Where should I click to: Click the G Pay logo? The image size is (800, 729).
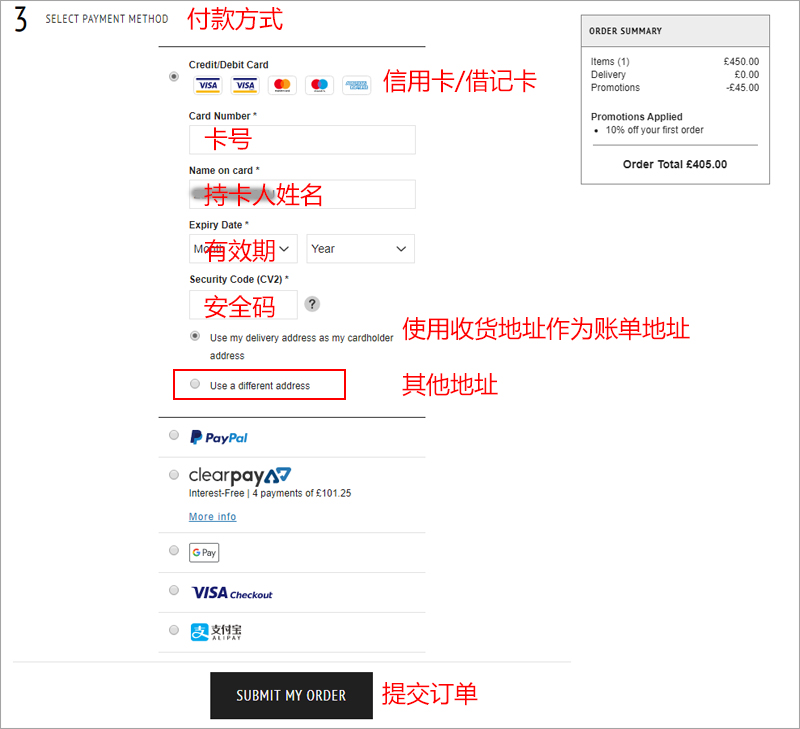tap(204, 552)
